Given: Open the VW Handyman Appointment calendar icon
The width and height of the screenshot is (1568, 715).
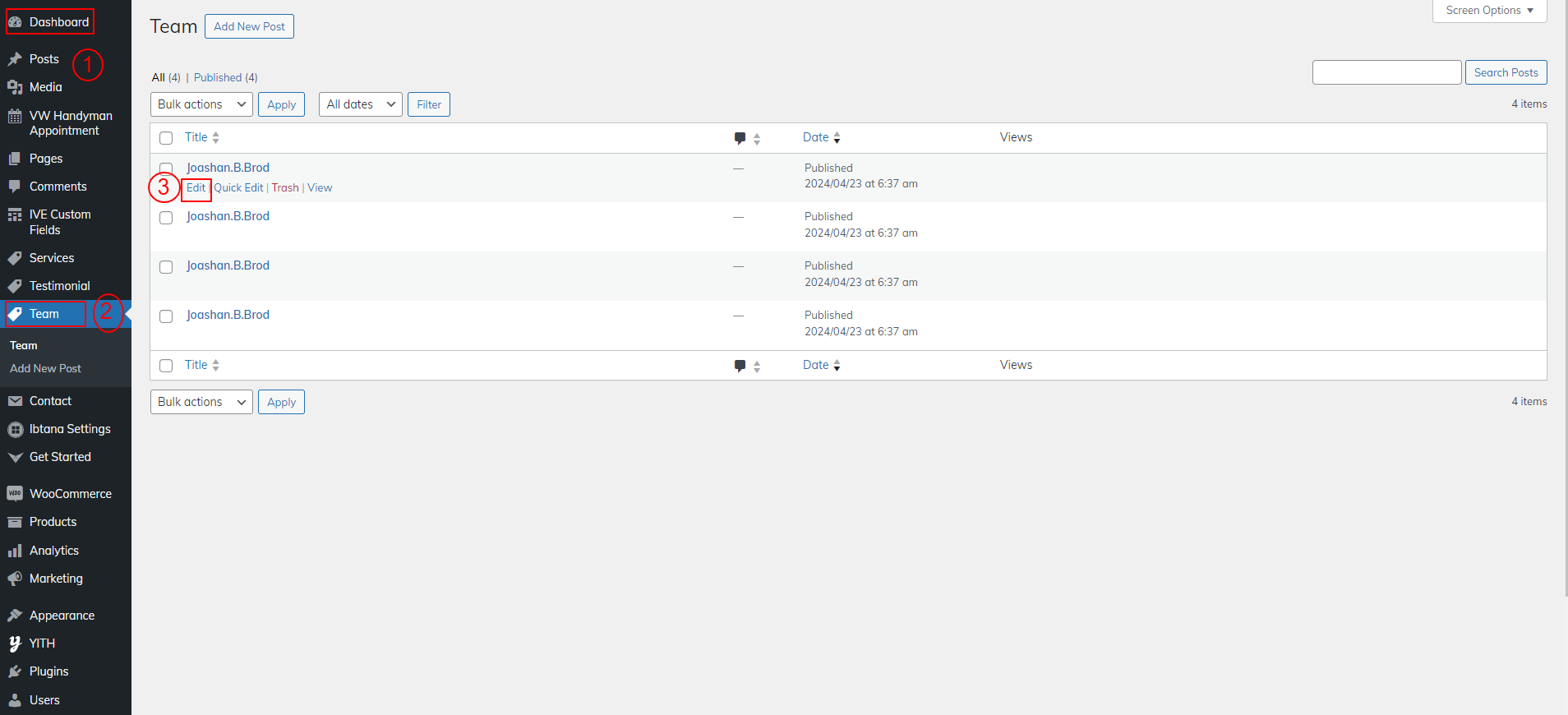Looking at the screenshot, I should coord(15,116).
